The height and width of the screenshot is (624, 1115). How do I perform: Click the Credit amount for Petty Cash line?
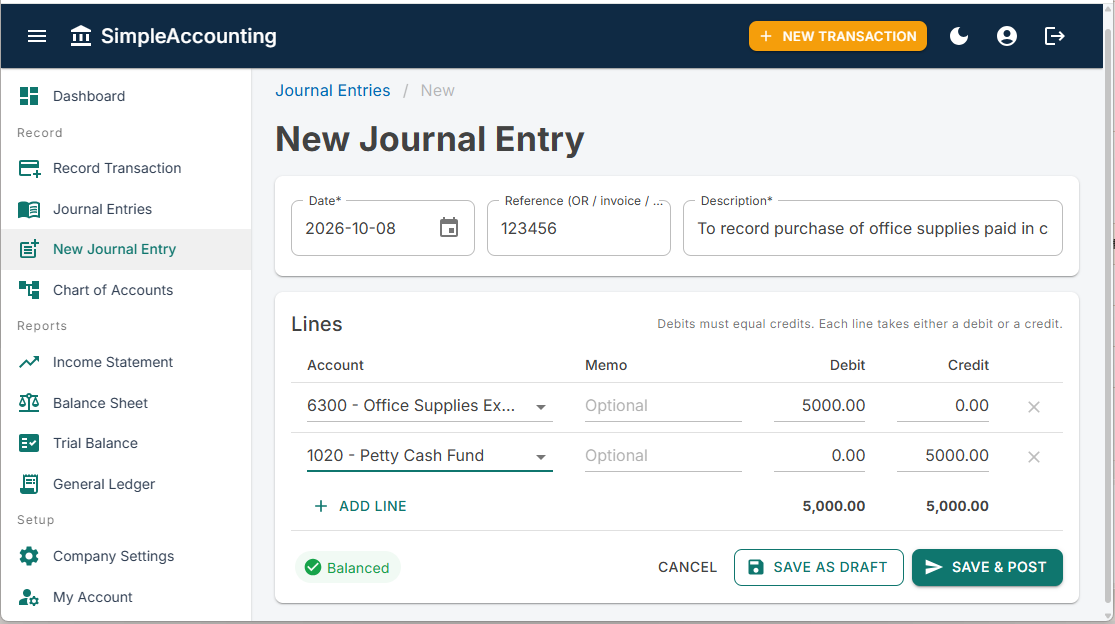[x=943, y=456]
